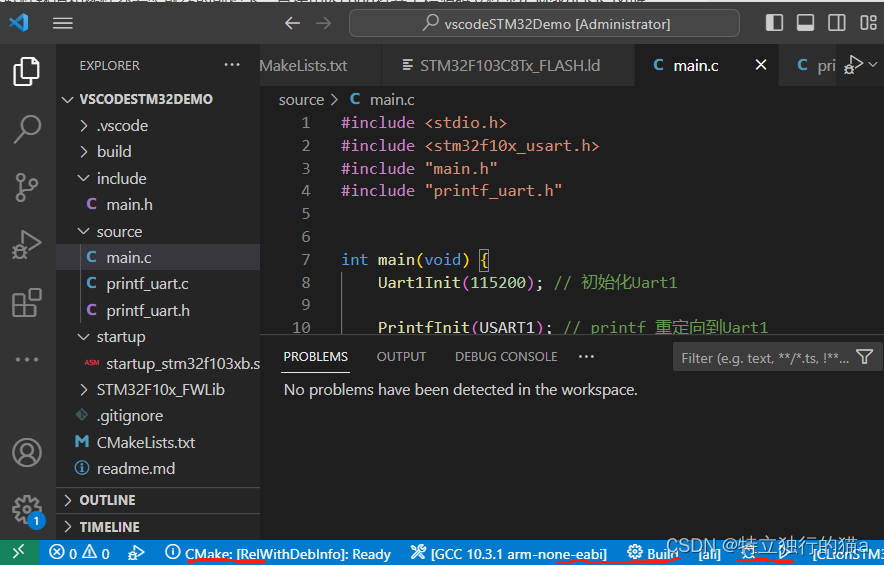Viewport: 884px width, 565px height.
Task: Open the .gitignore file
Action: point(158,416)
